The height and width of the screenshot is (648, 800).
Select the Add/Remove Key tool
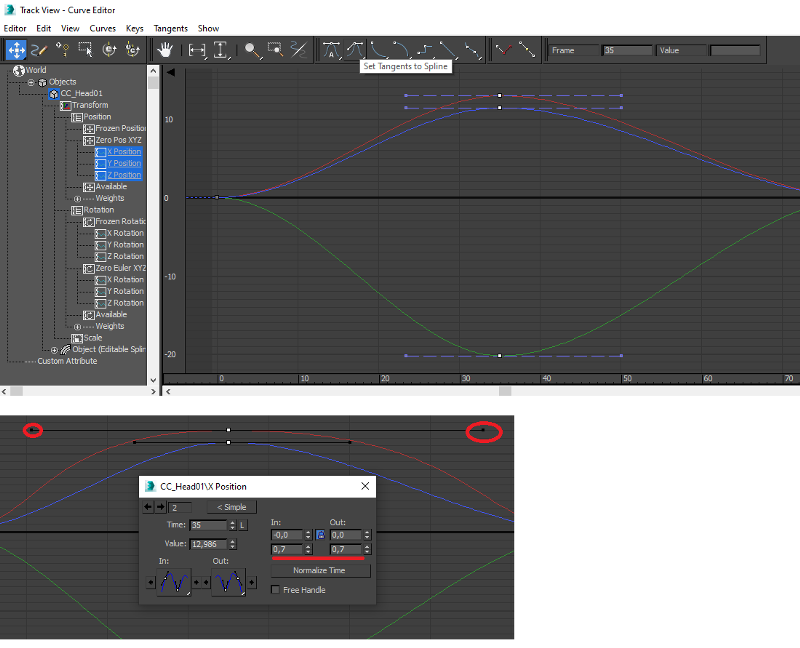coord(62,50)
